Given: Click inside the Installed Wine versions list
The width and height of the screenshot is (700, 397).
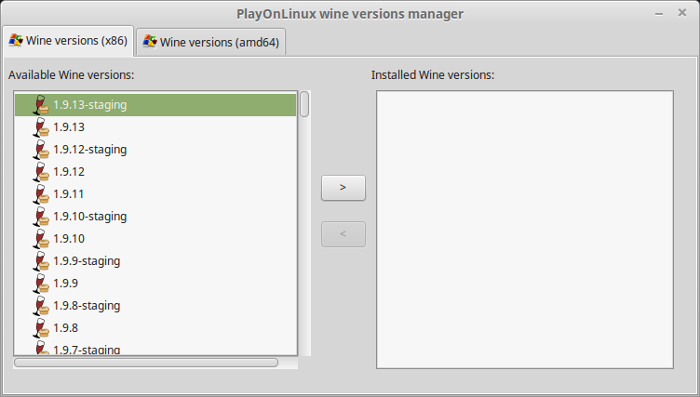Looking at the screenshot, I should [x=525, y=230].
